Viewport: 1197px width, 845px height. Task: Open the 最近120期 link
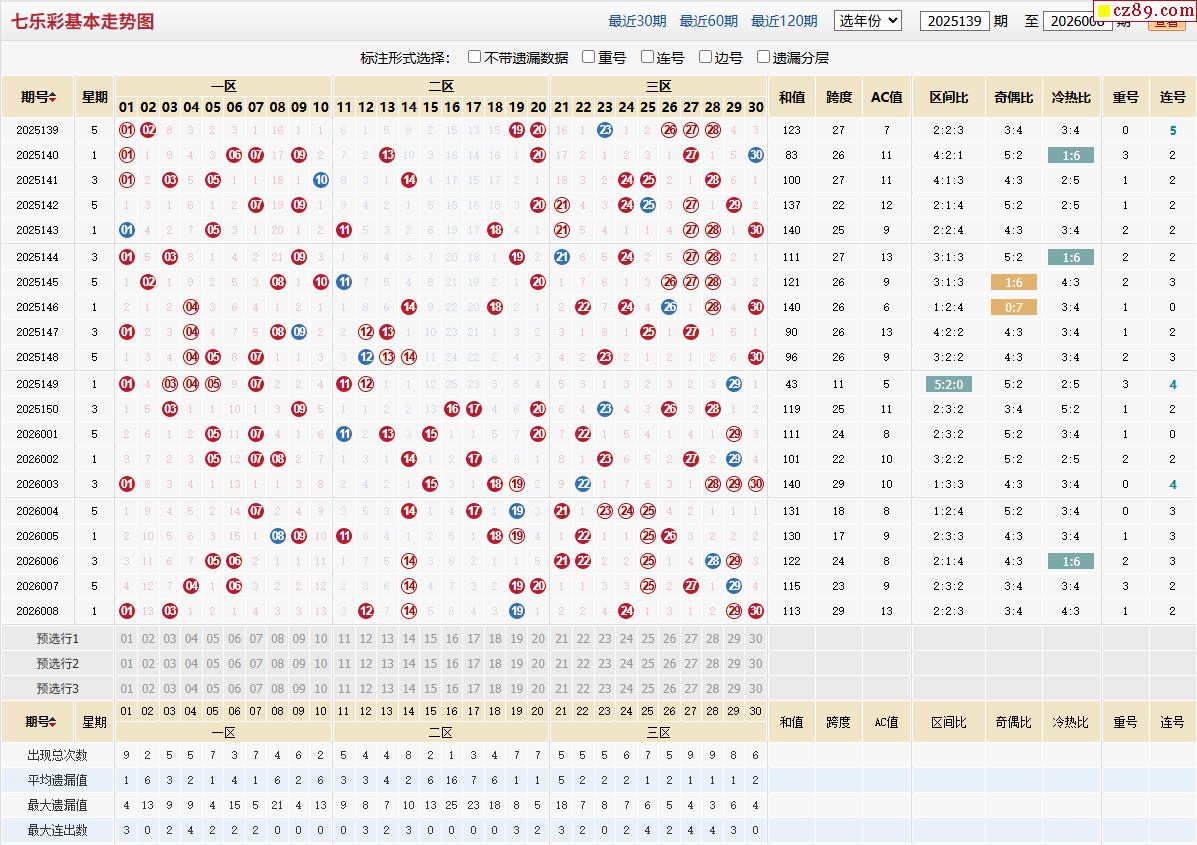click(x=783, y=21)
